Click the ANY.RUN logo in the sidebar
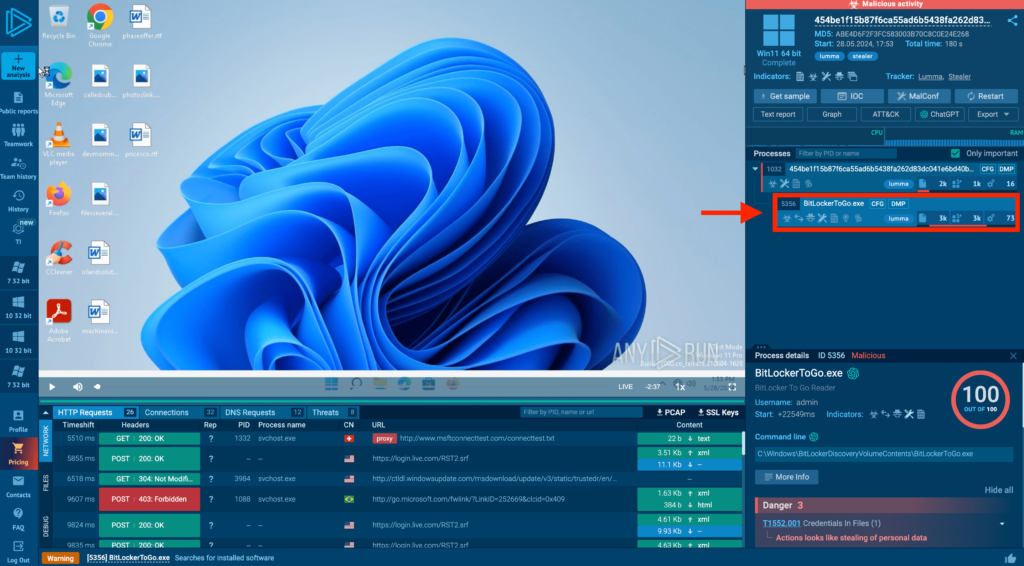The height and width of the screenshot is (566, 1024). pos(18,23)
